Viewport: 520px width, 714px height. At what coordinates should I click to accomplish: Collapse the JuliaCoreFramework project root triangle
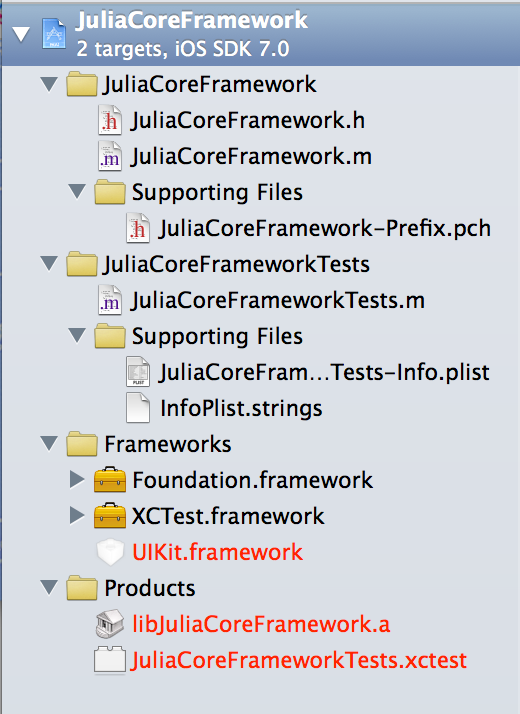(21, 34)
